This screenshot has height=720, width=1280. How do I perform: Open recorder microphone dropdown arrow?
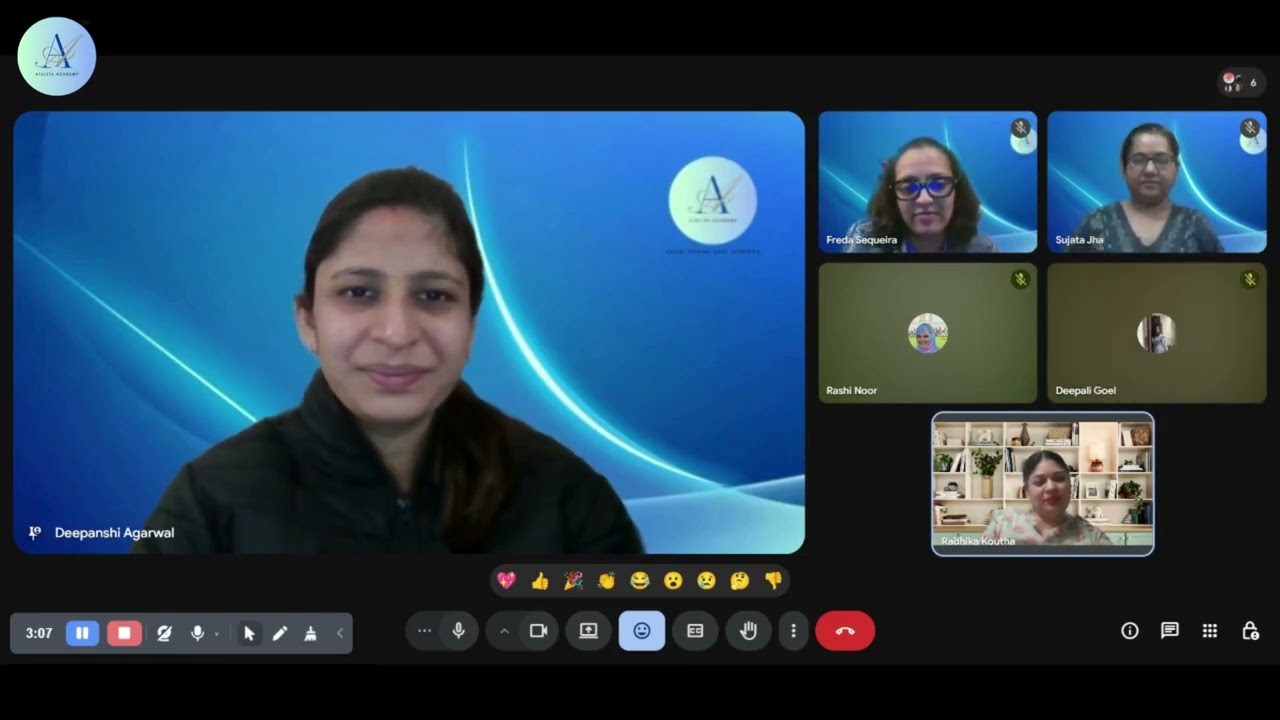(216, 634)
